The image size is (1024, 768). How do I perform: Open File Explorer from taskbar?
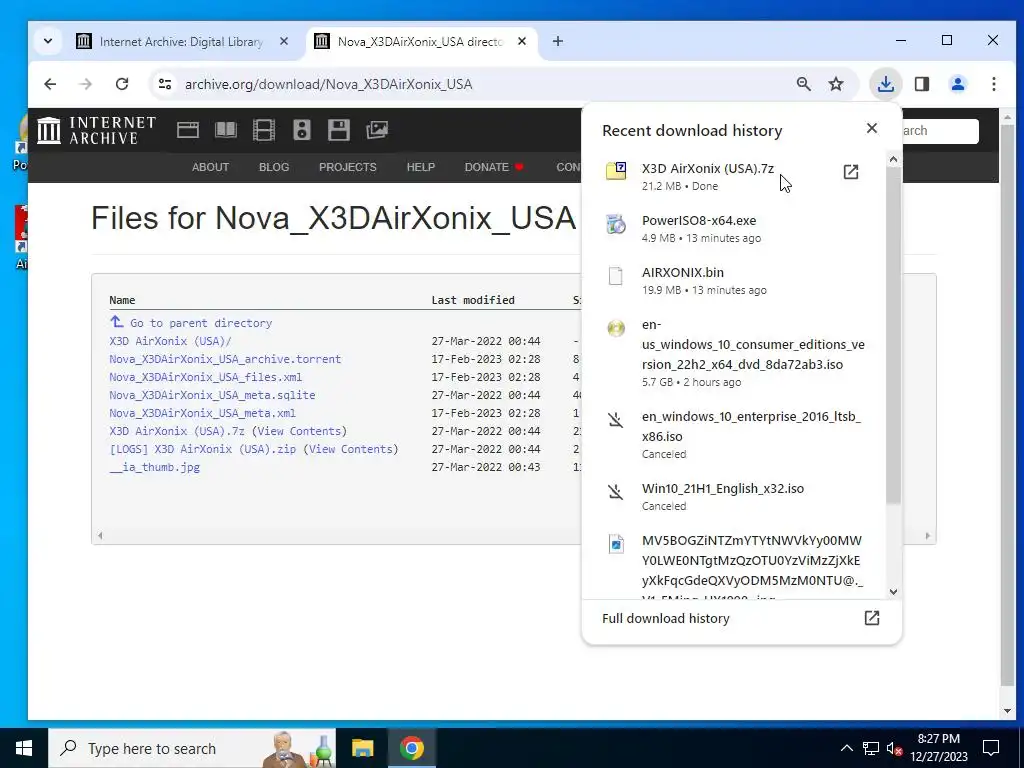[362, 748]
